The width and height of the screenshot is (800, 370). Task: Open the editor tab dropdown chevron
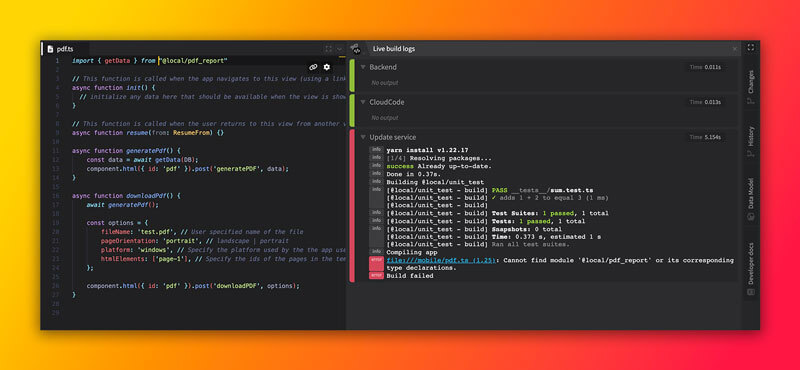[339, 49]
